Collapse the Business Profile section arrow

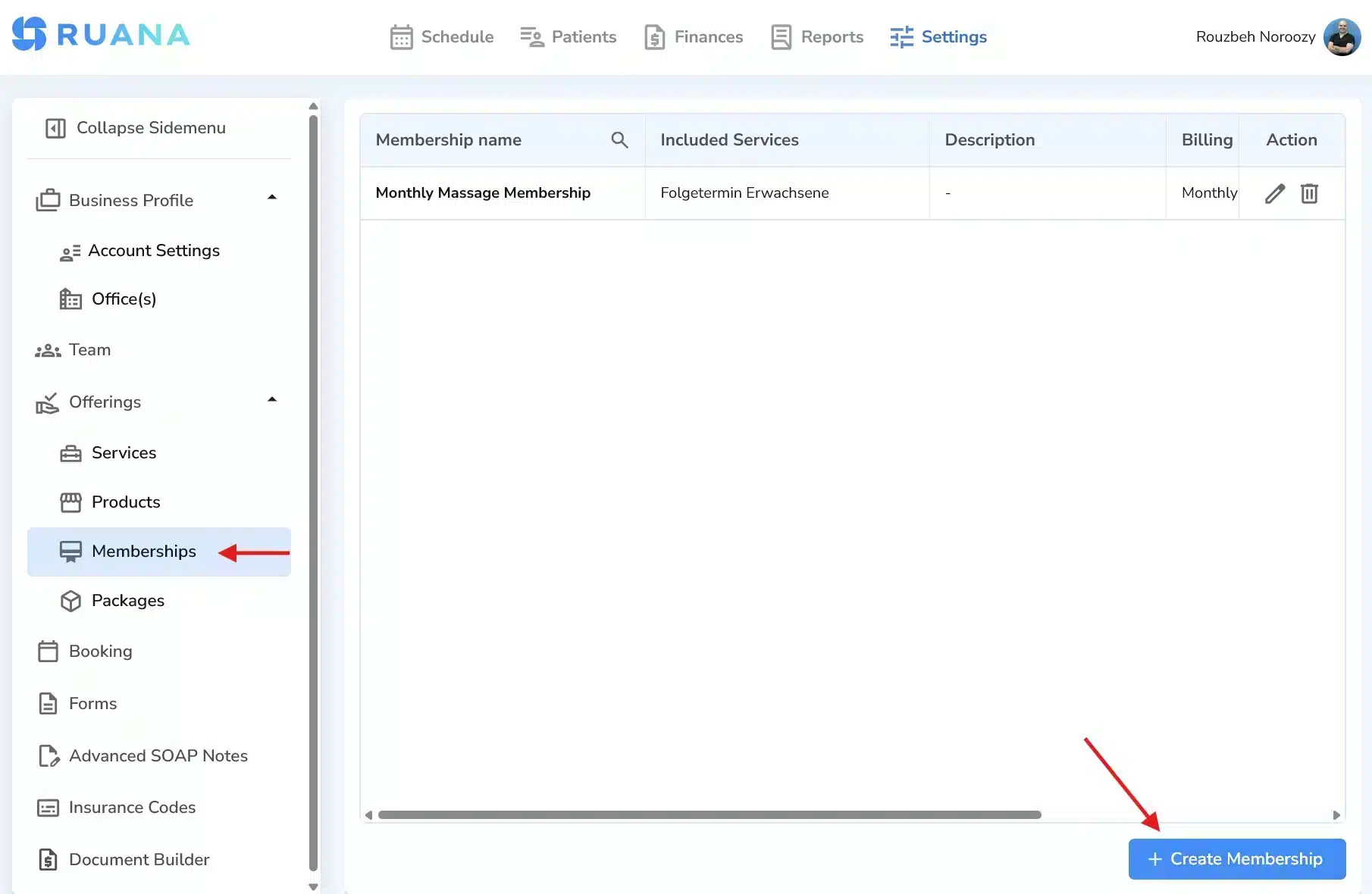[272, 198]
